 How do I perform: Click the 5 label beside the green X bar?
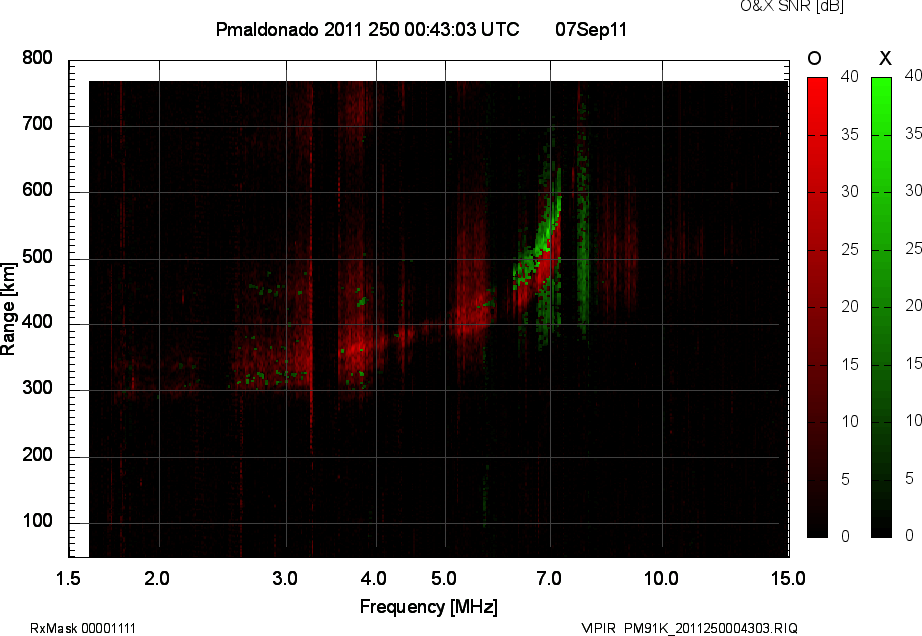910,478
